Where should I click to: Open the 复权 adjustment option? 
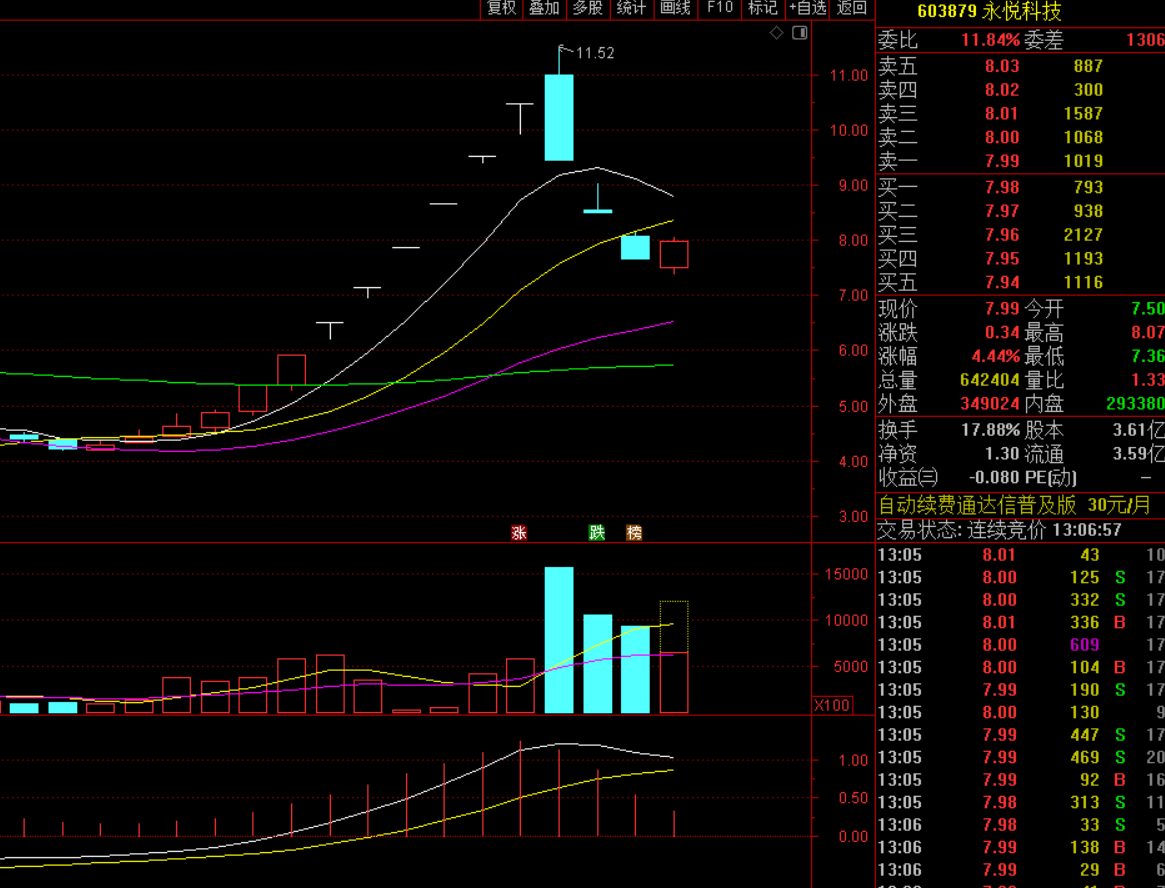pyautogui.click(x=502, y=8)
